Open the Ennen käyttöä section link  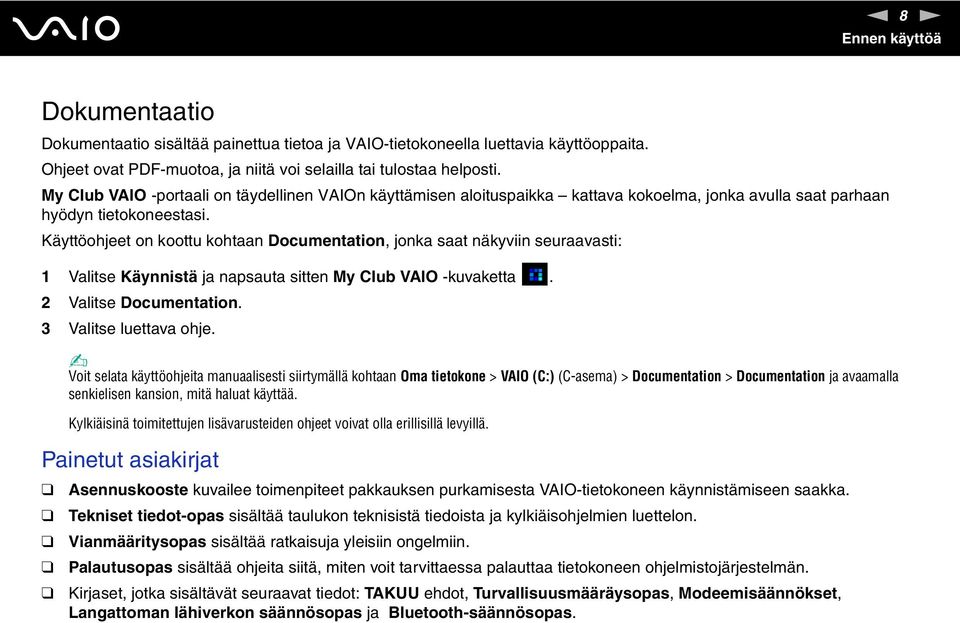(891, 39)
